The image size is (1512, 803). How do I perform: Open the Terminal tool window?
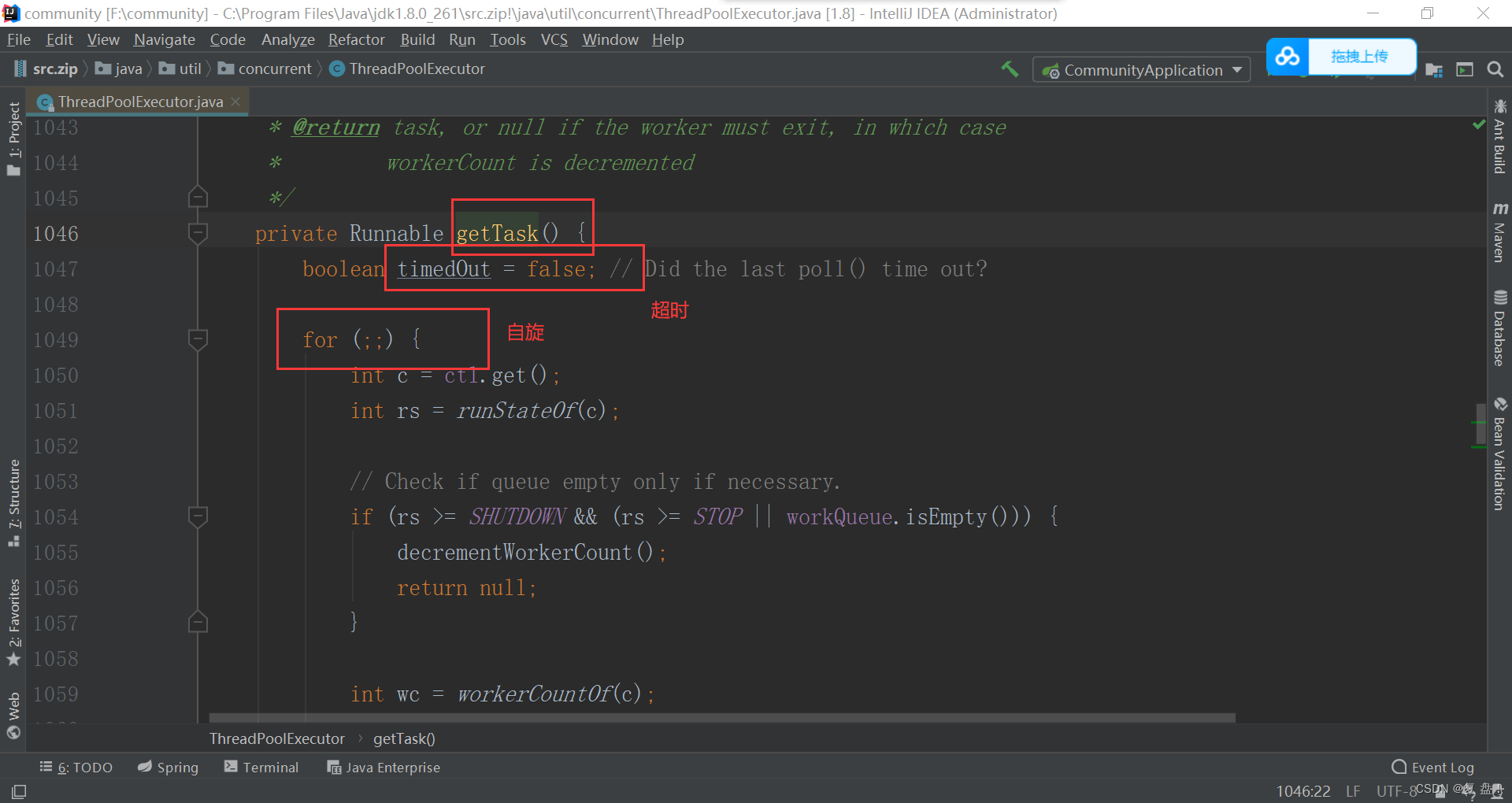261,768
